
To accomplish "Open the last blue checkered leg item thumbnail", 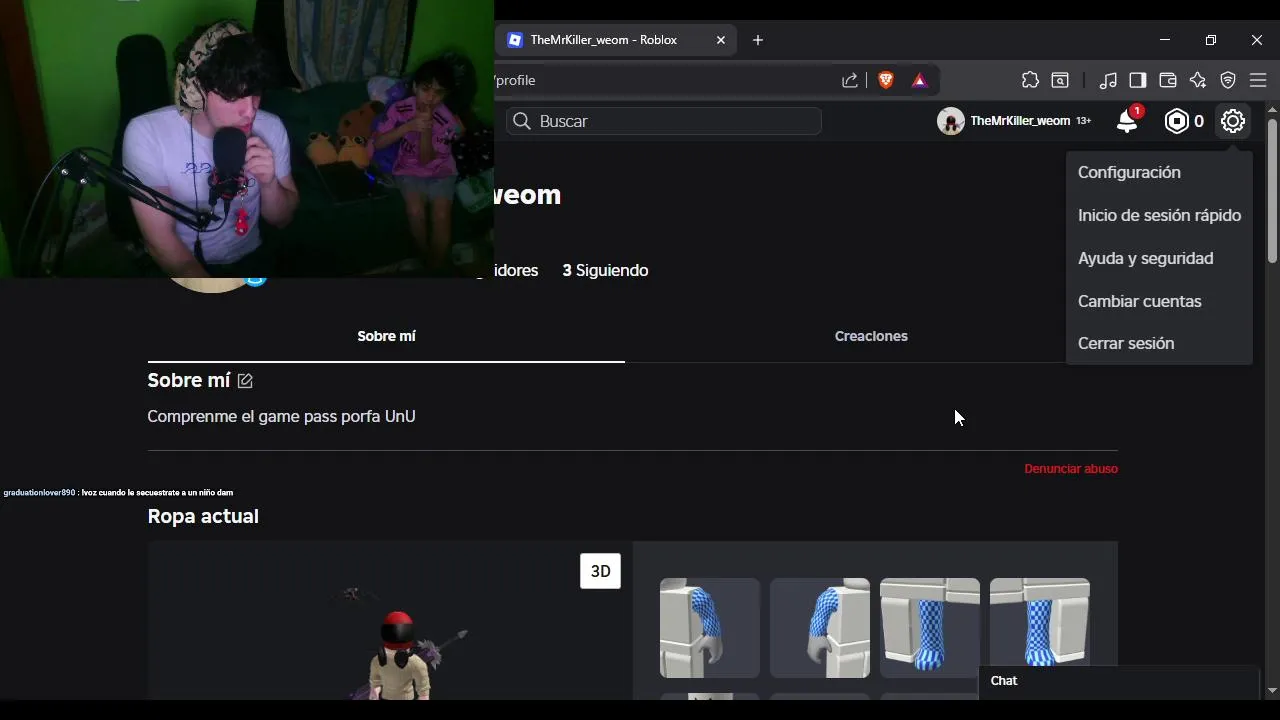I will click(1040, 622).
